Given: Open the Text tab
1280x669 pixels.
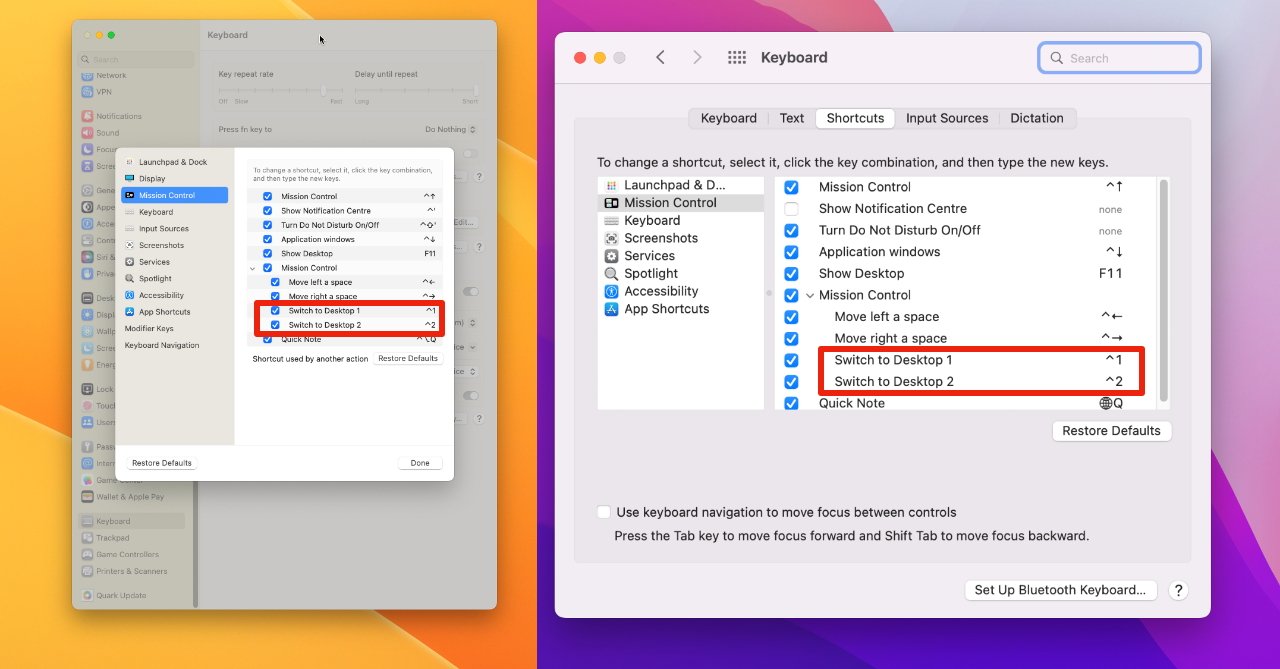Looking at the screenshot, I should point(792,118).
